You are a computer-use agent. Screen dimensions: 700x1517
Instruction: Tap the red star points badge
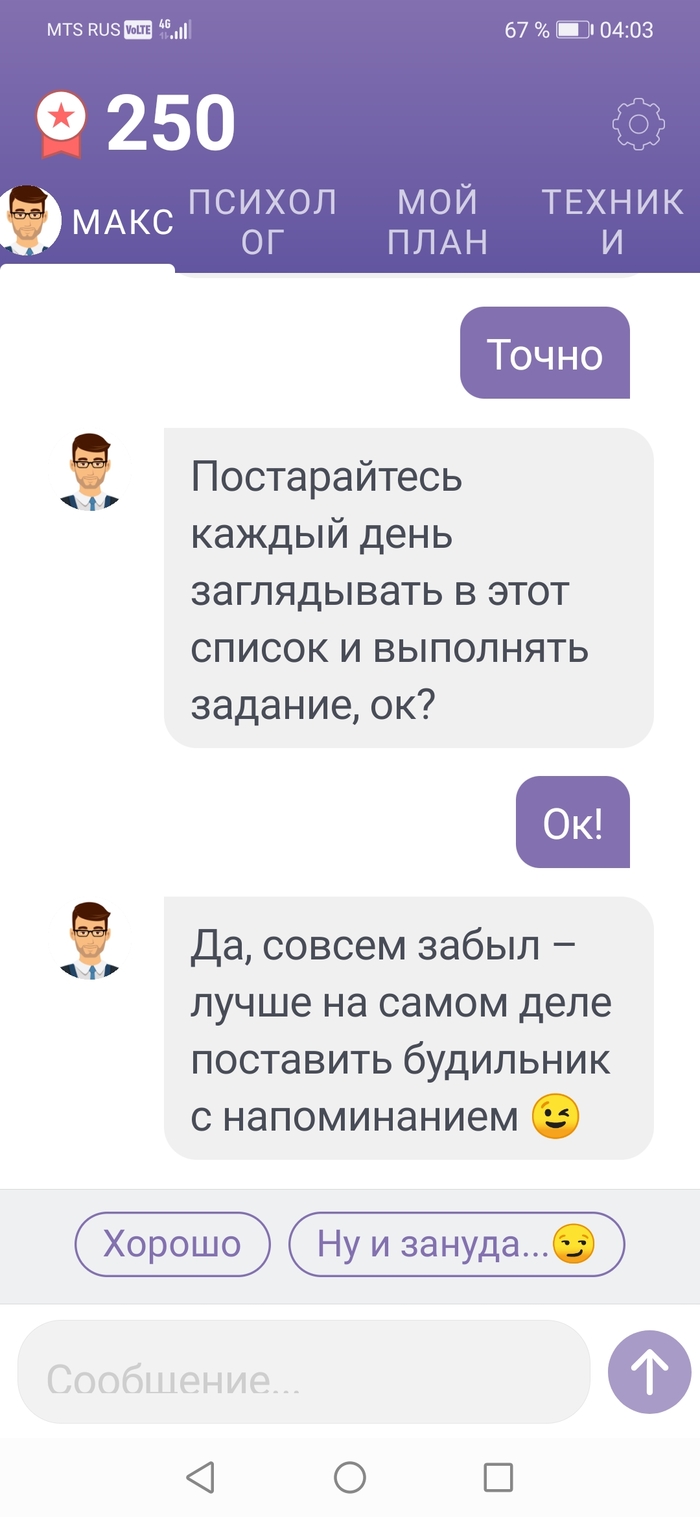click(61, 124)
